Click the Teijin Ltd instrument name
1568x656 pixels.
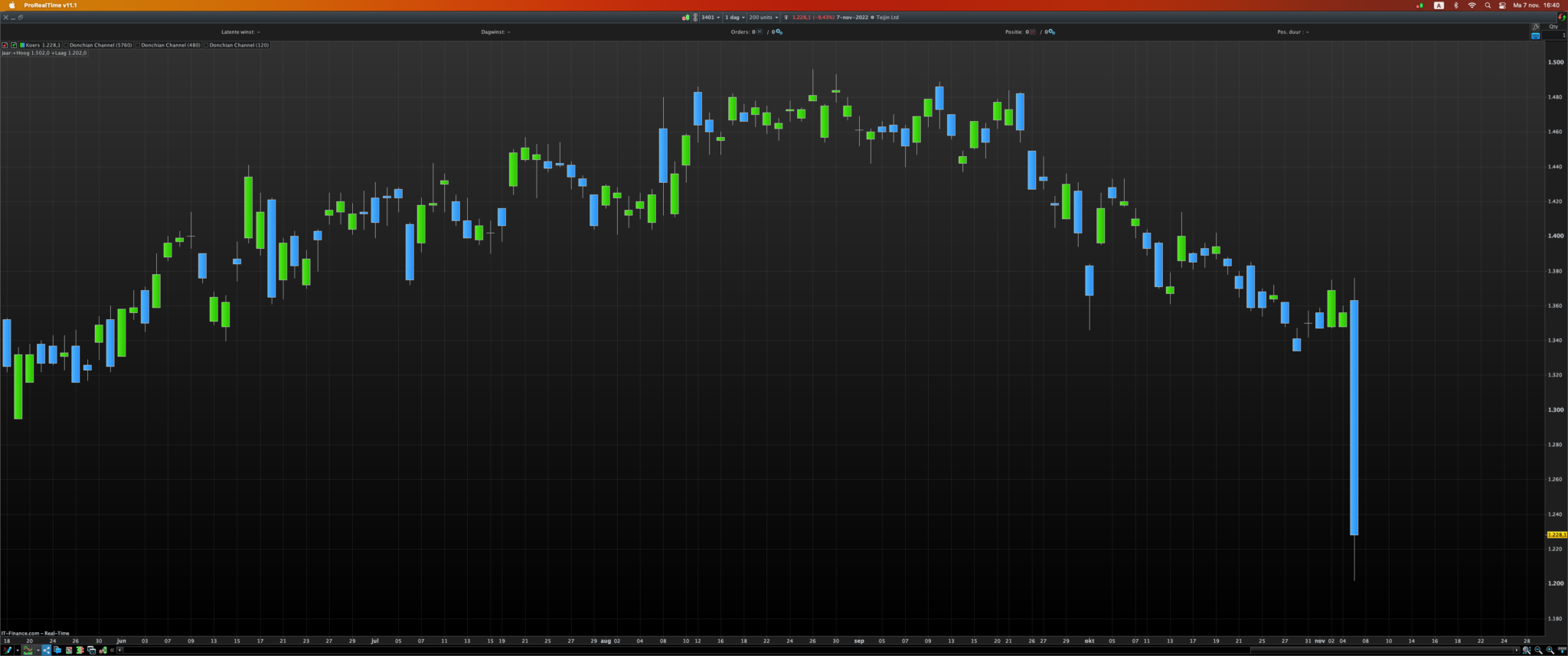(x=887, y=17)
